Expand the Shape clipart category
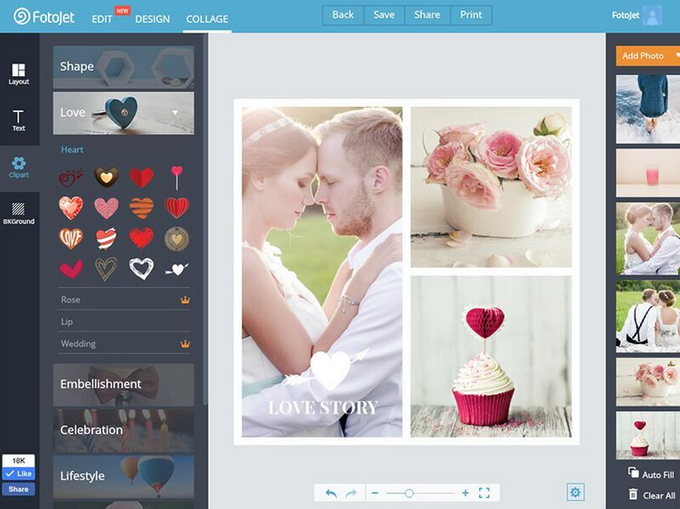680x509 pixels. click(x=124, y=67)
